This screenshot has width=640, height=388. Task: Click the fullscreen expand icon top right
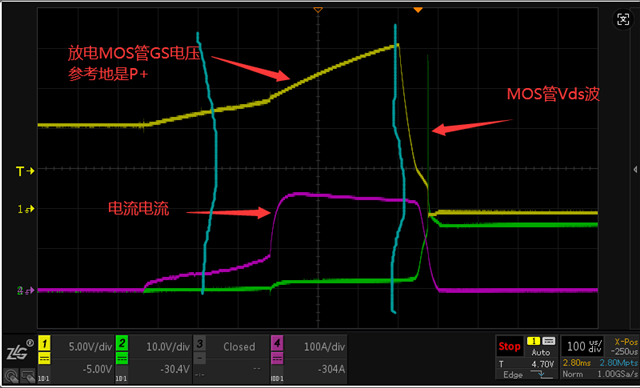pos(623,19)
